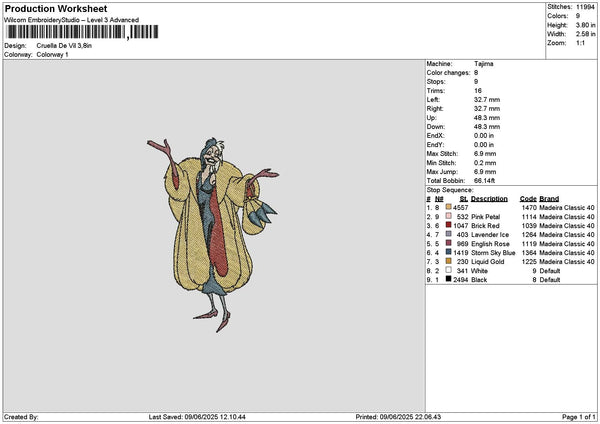
Task: Click the Lavender Ice color swatch
Action: coord(449,234)
